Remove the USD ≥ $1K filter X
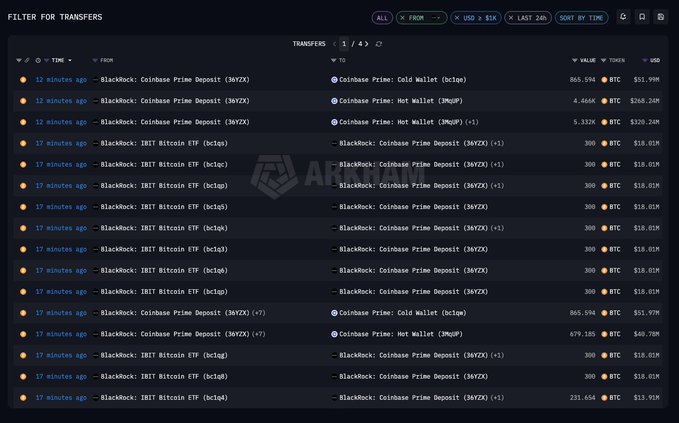Screen dimensions: 679x423 [457, 18]
